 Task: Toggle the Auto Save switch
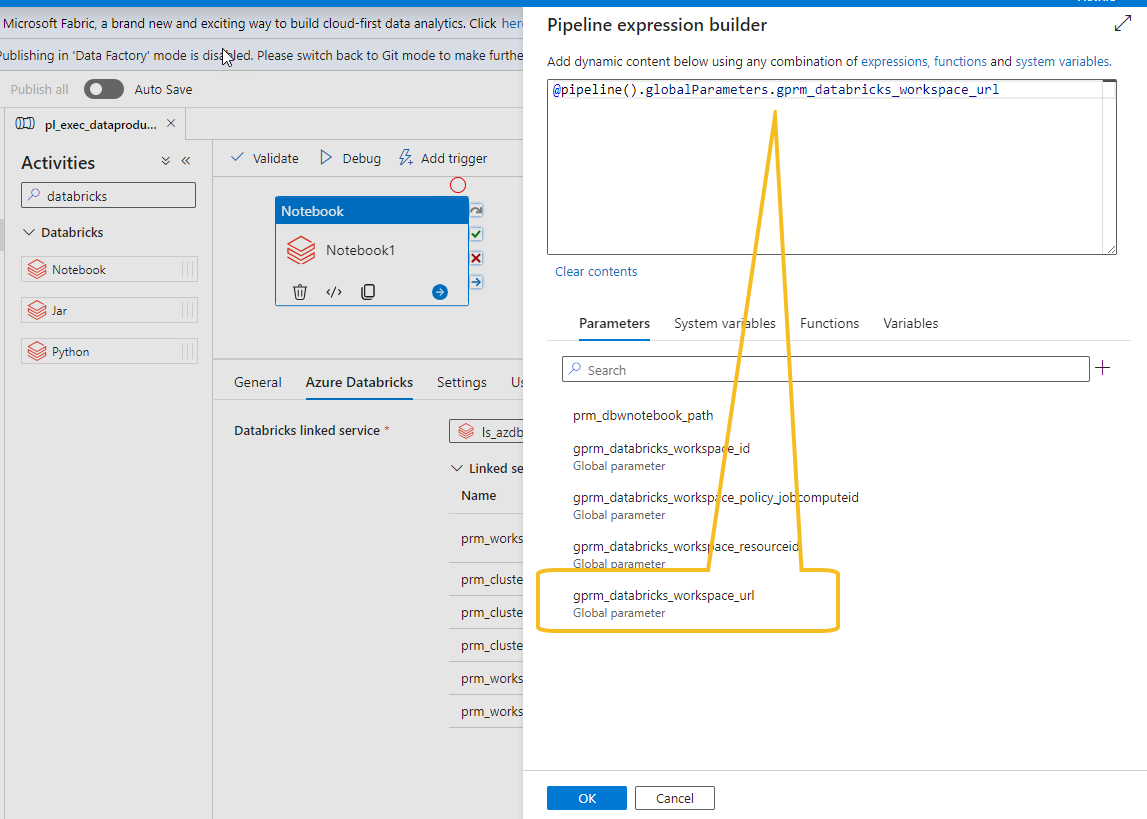pyautogui.click(x=104, y=89)
